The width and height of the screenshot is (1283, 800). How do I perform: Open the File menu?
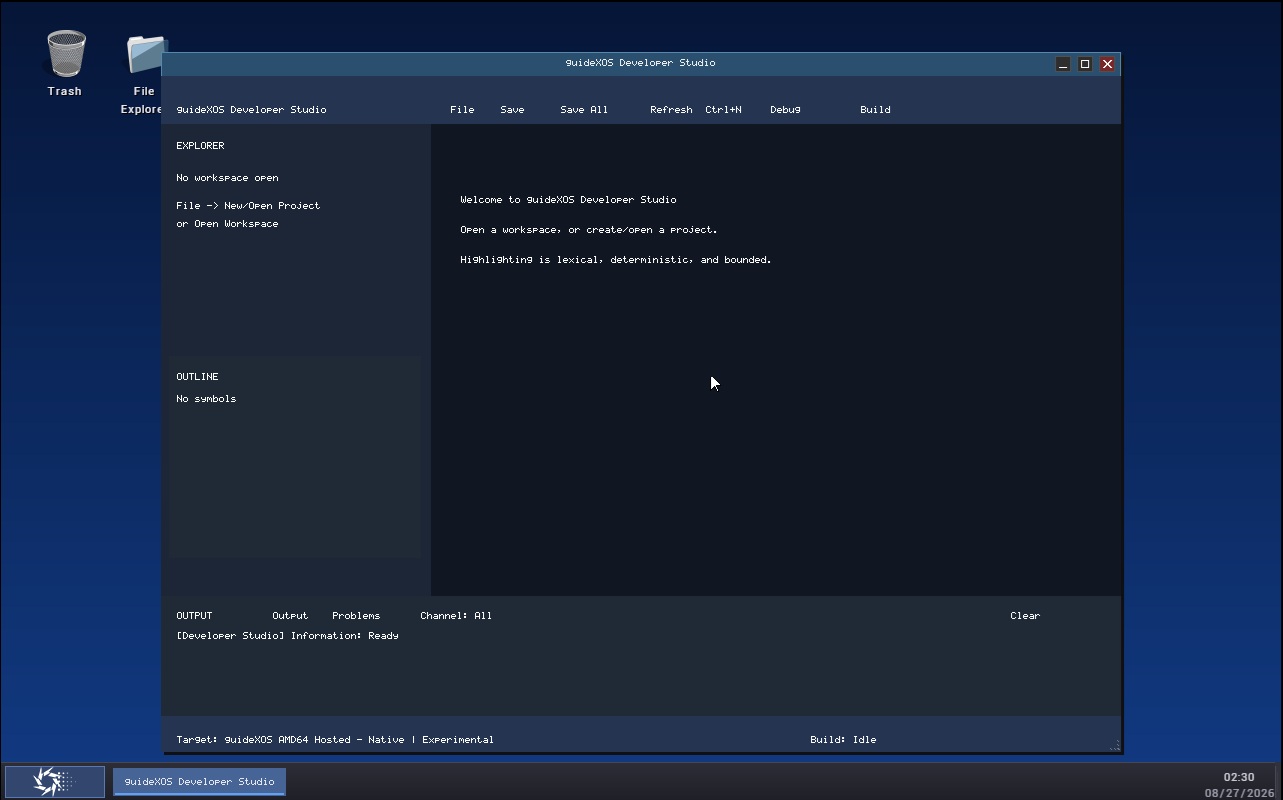click(462, 110)
